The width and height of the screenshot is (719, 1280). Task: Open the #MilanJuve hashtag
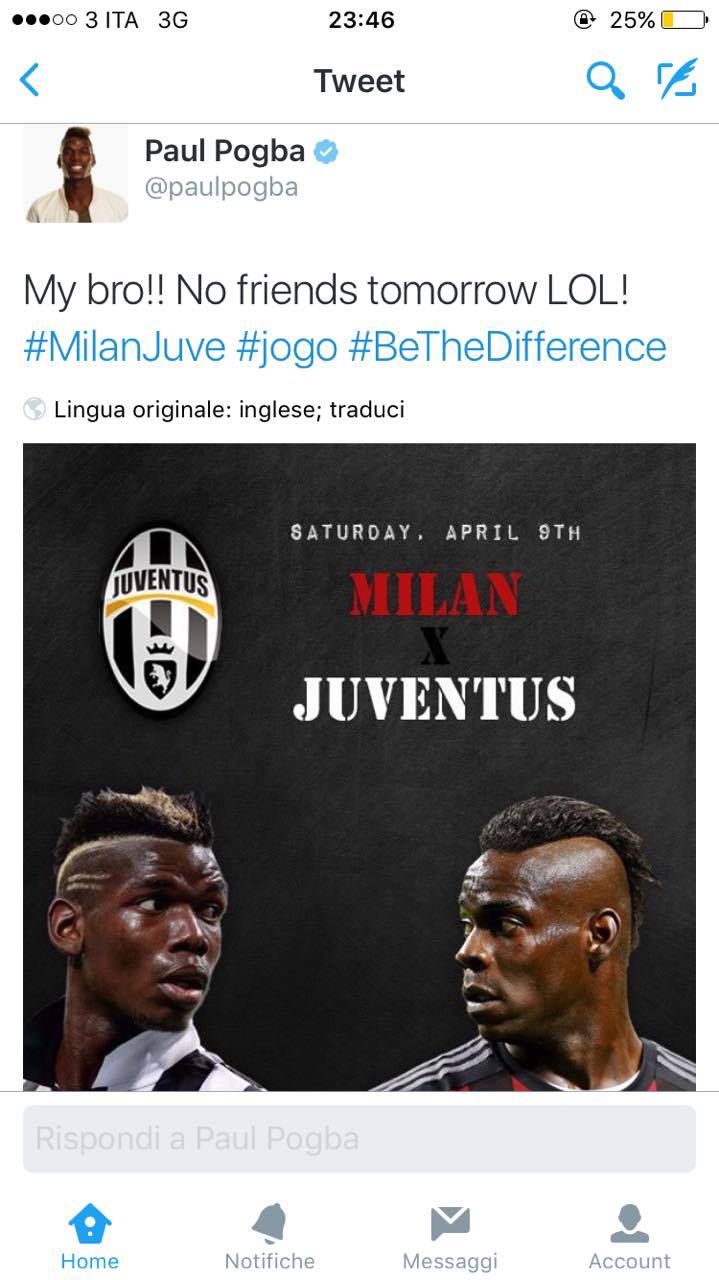pyautogui.click(x=124, y=347)
